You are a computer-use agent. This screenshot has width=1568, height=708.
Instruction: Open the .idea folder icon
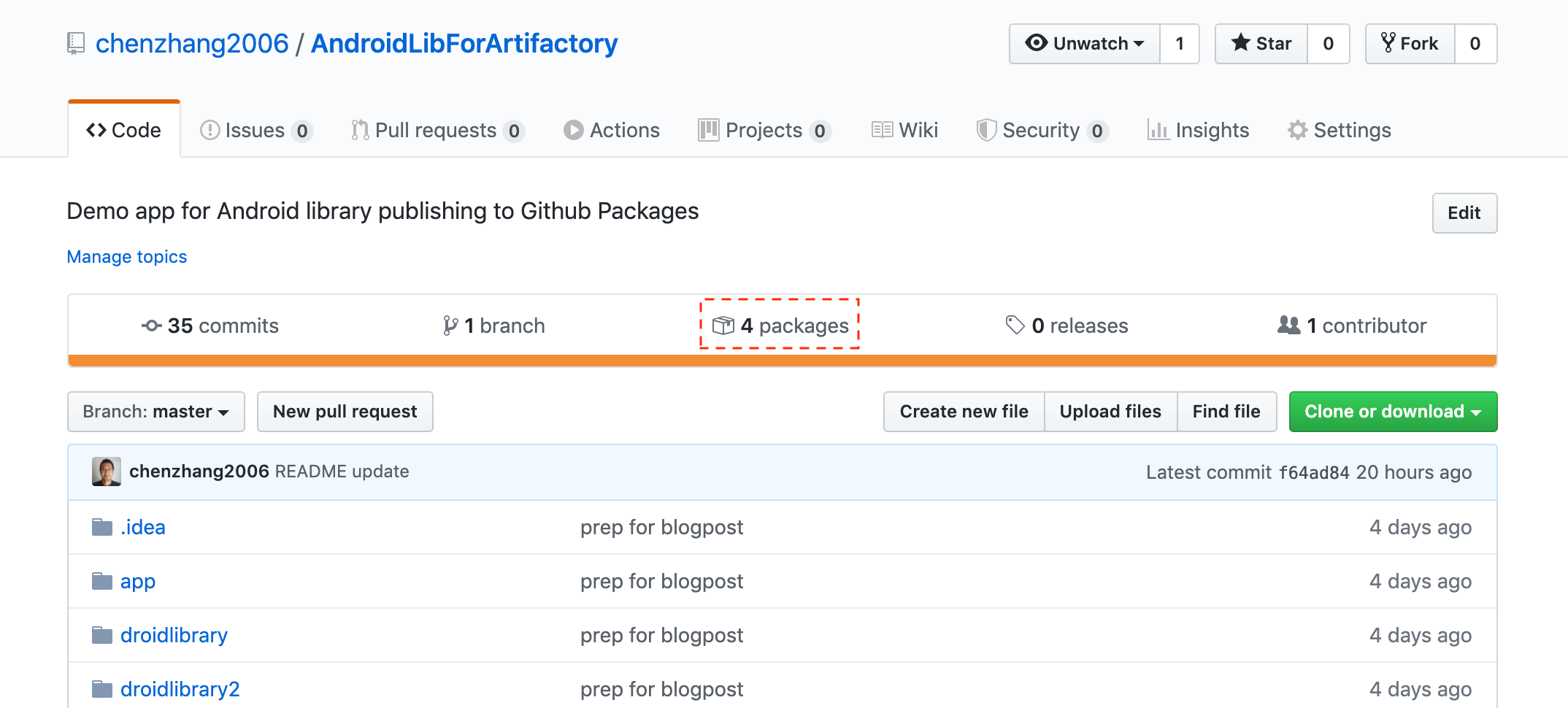point(102,527)
